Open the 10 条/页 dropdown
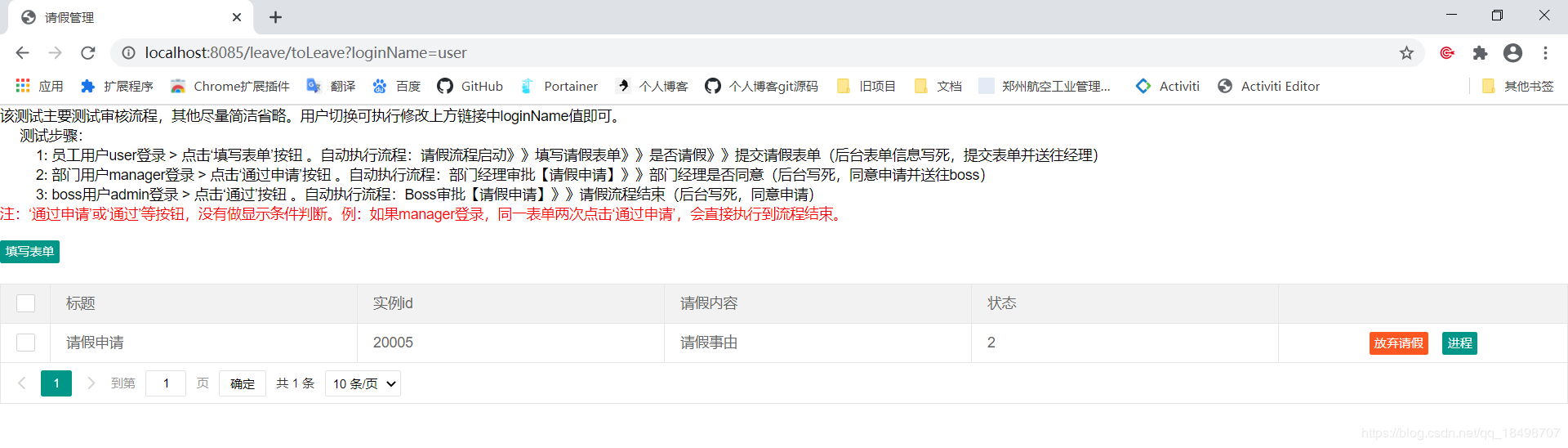Screen dimensions: 1568x448 (363, 383)
